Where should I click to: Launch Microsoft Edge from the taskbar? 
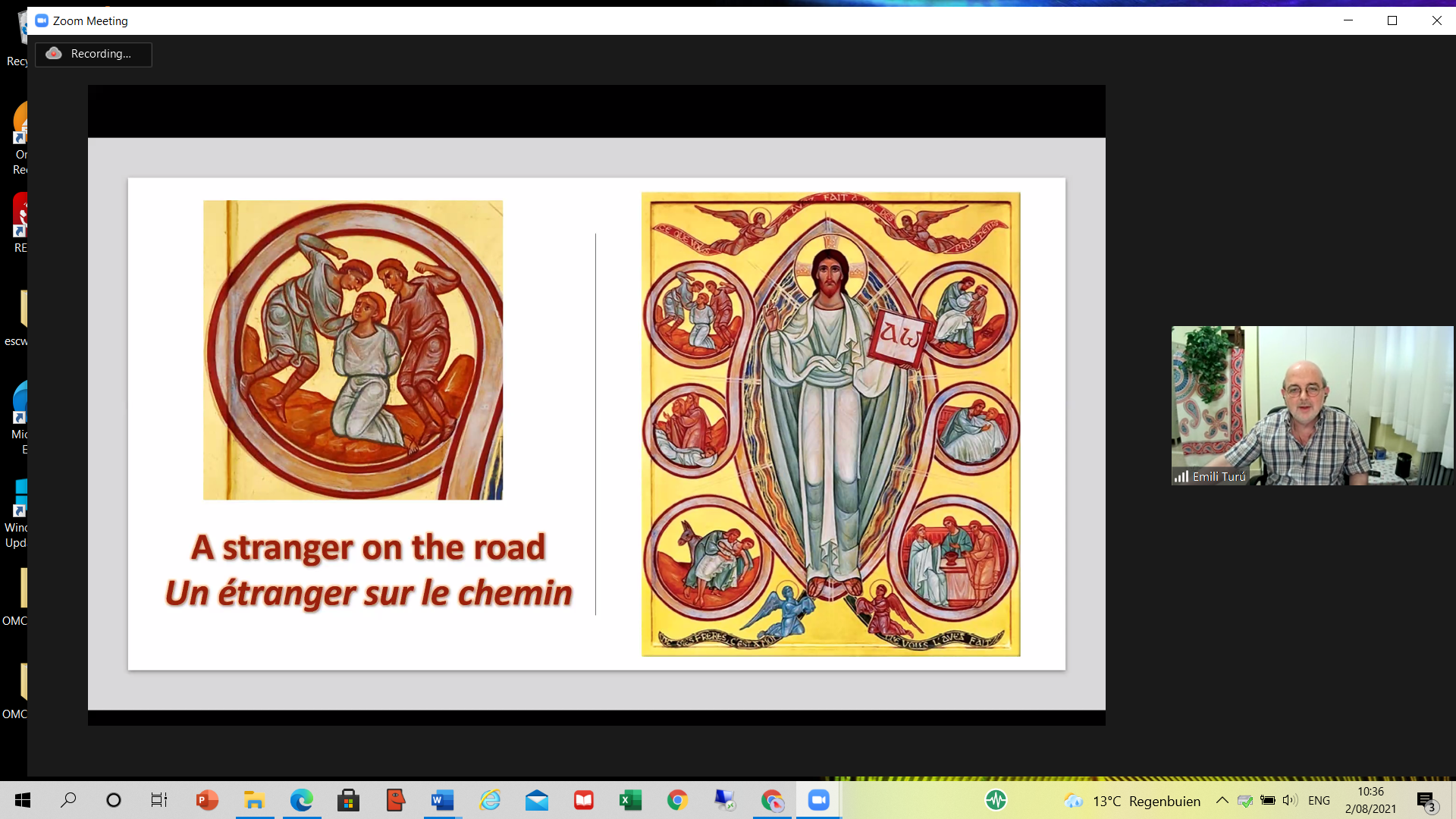click(x=301, y=800)
